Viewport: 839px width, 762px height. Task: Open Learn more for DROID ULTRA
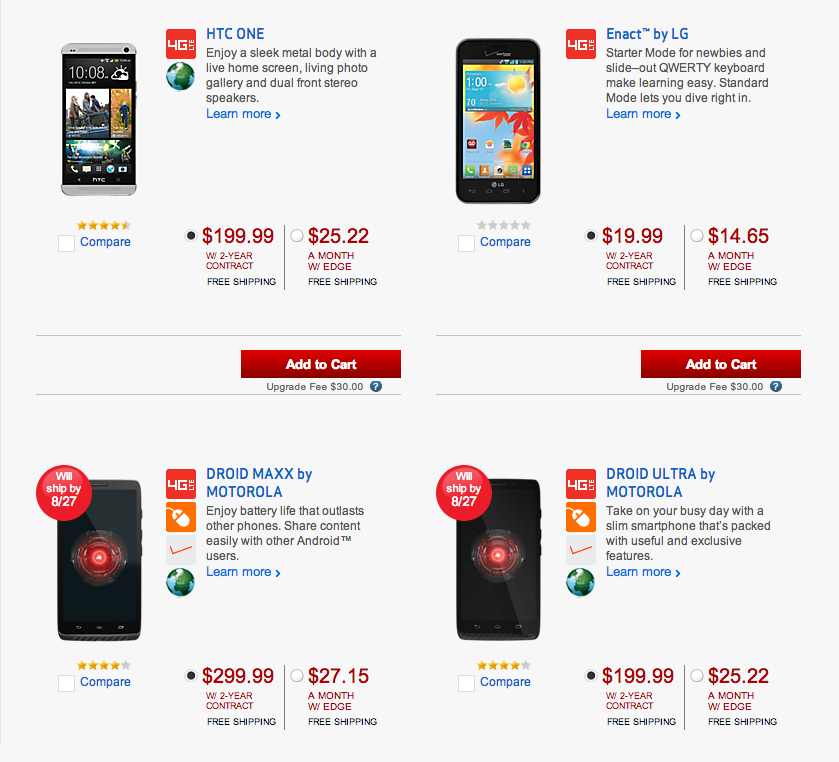[643, 572]
